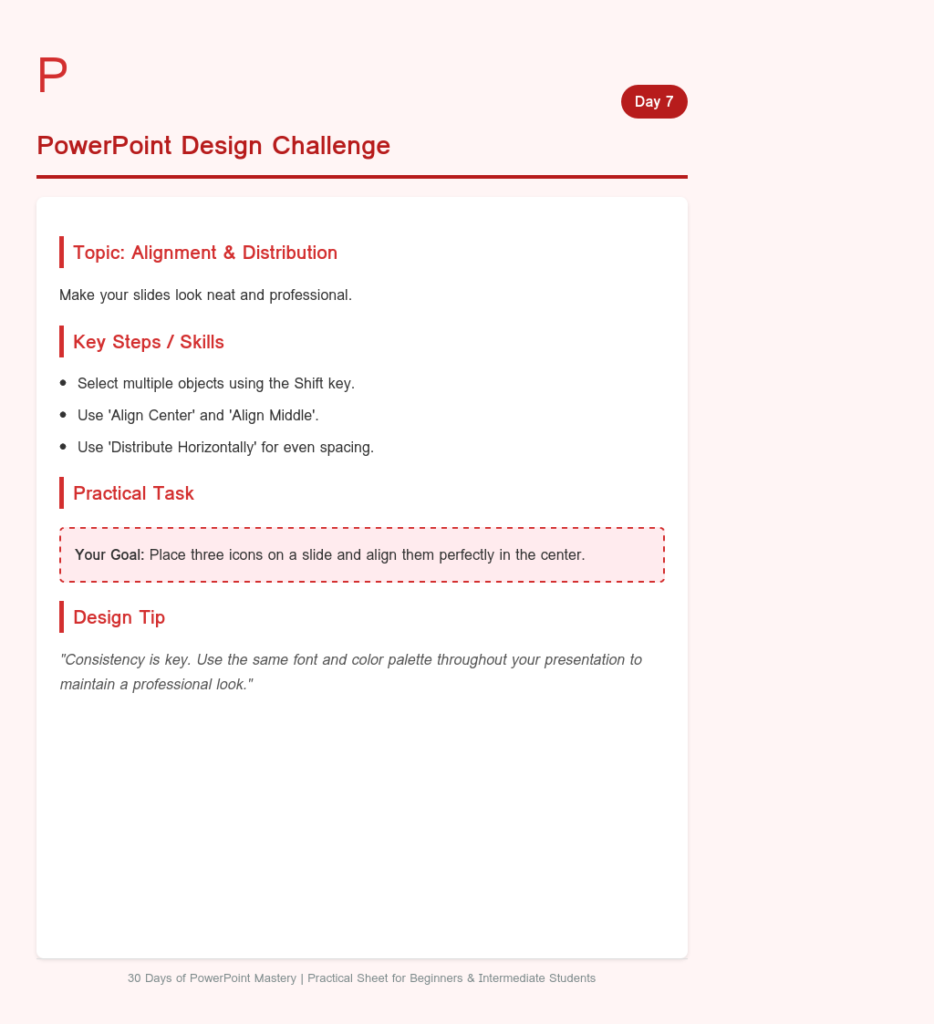This screenshot has width=934, height=1024.
Task: Click the 'Distribute Horizontally' list item
Action: 225,447
